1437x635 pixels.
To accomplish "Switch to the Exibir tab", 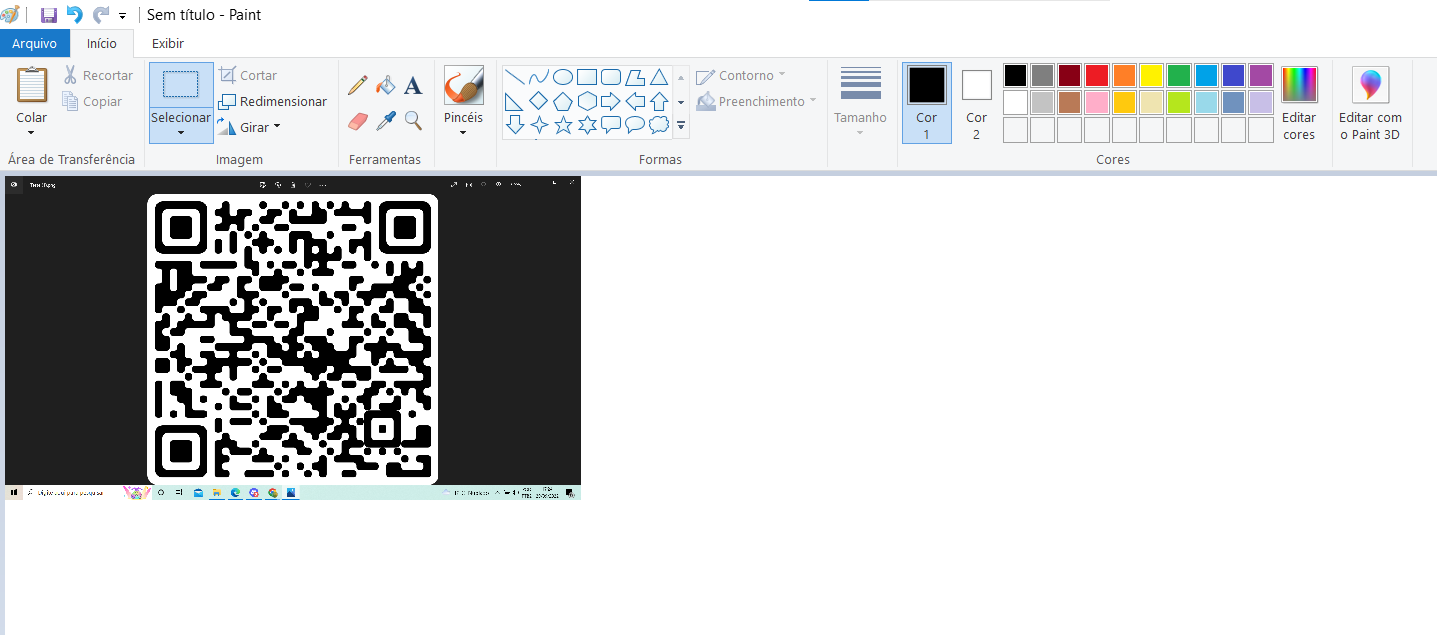I will coord(167,43).
